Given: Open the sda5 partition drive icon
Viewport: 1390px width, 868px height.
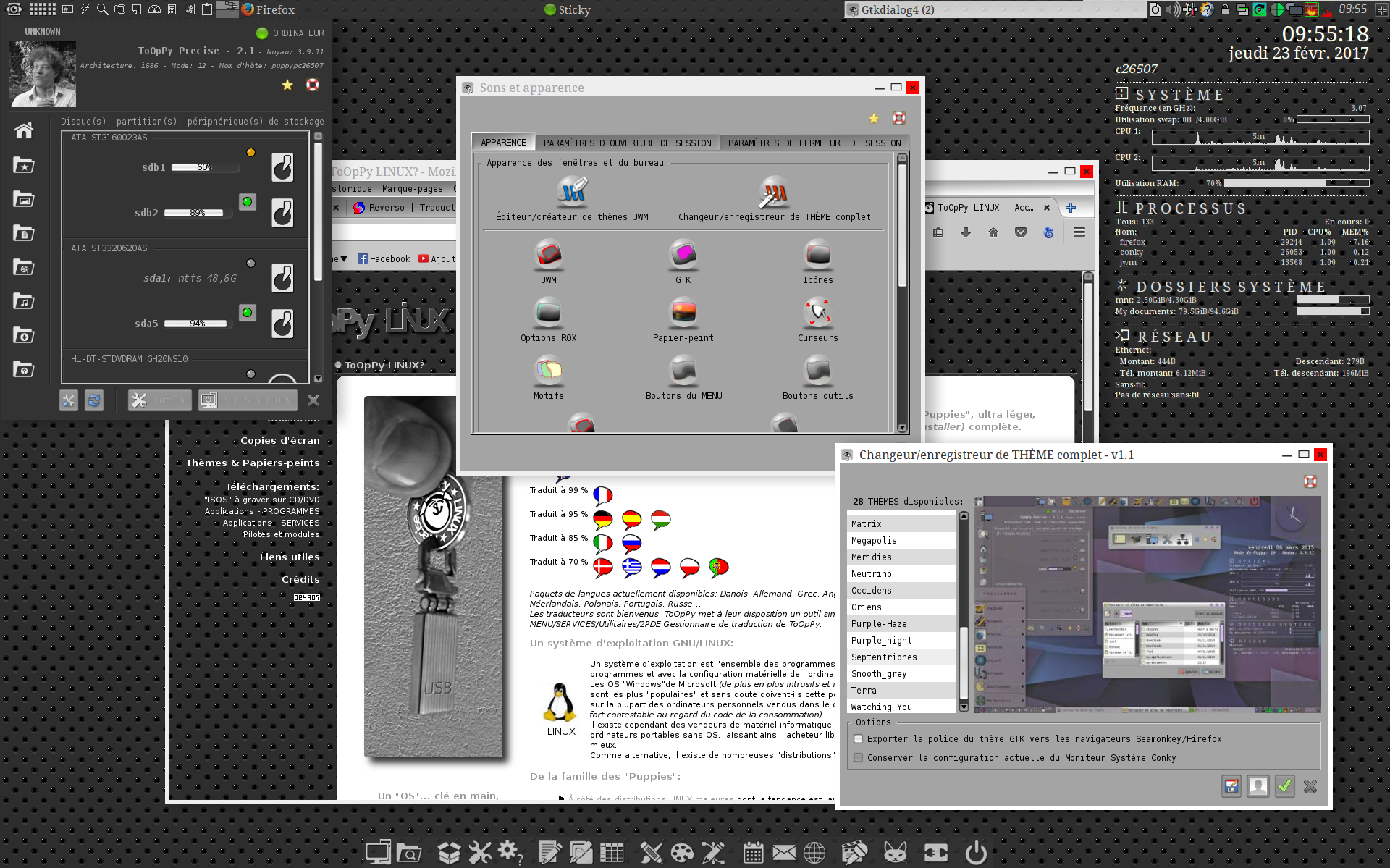Looking at the screenshot, I should click(x=282, y=324).
